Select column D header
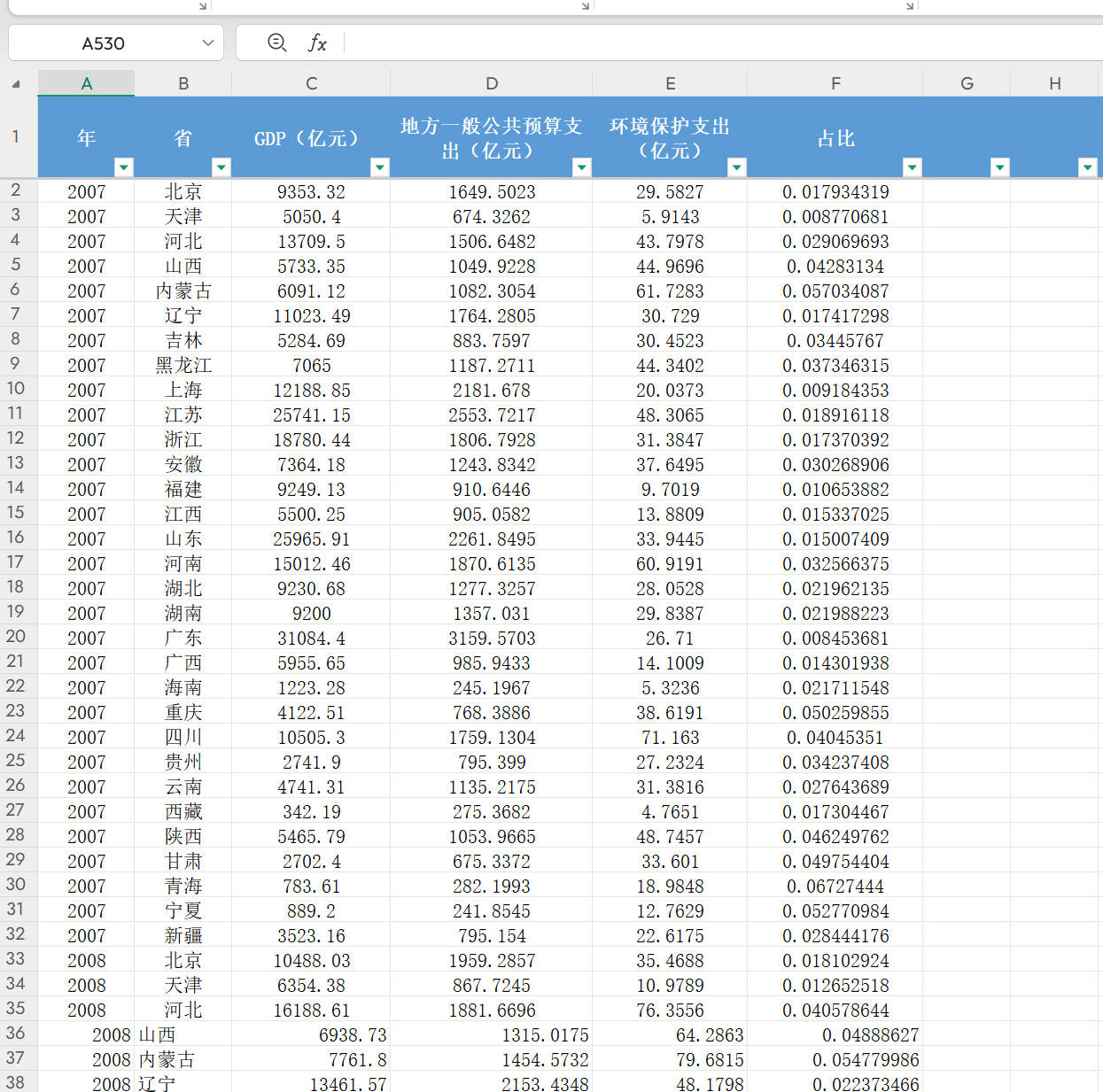The image size is (1103, 1092). pos(492,83)
